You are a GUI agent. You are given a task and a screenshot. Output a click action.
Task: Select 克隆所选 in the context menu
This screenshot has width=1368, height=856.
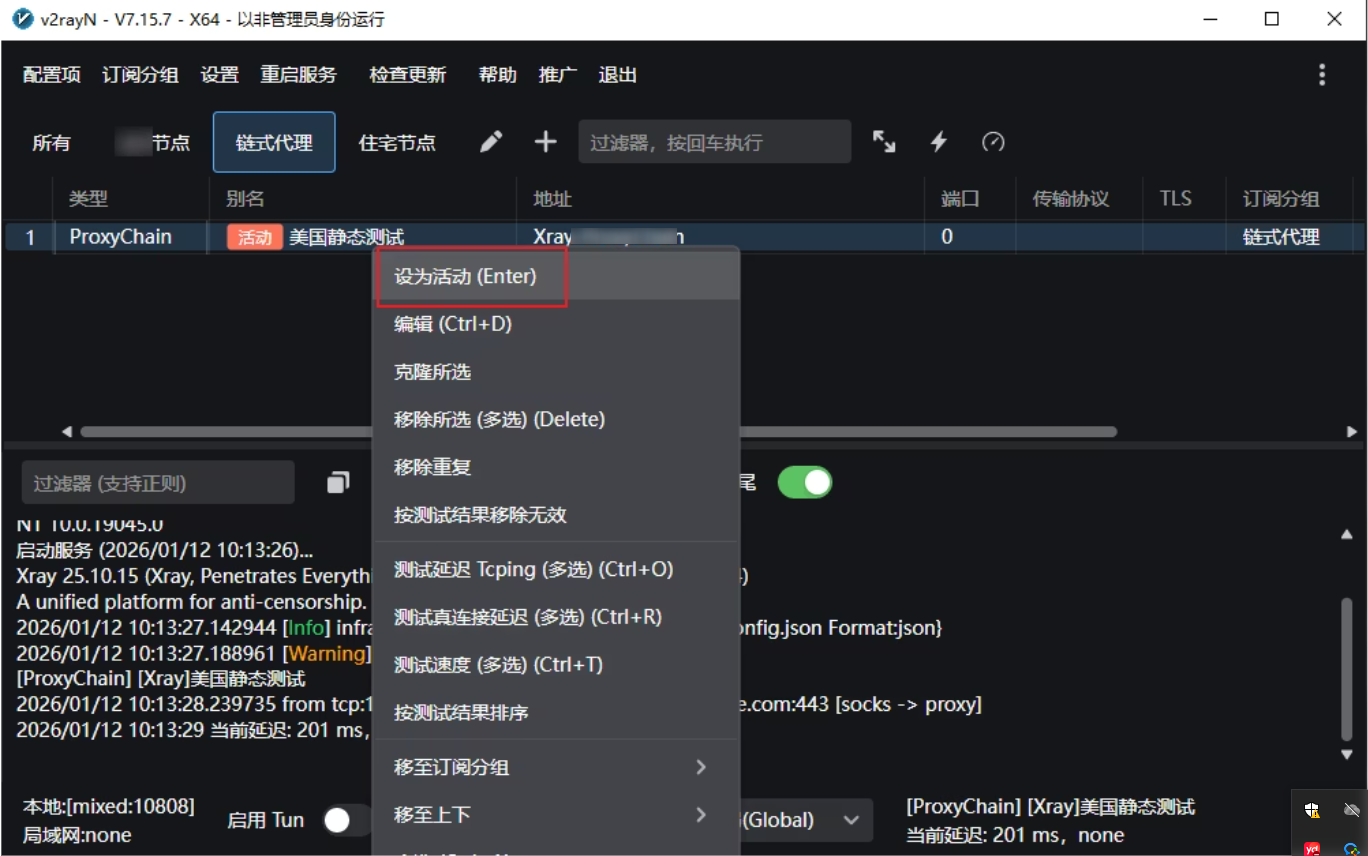click(433, 372)
